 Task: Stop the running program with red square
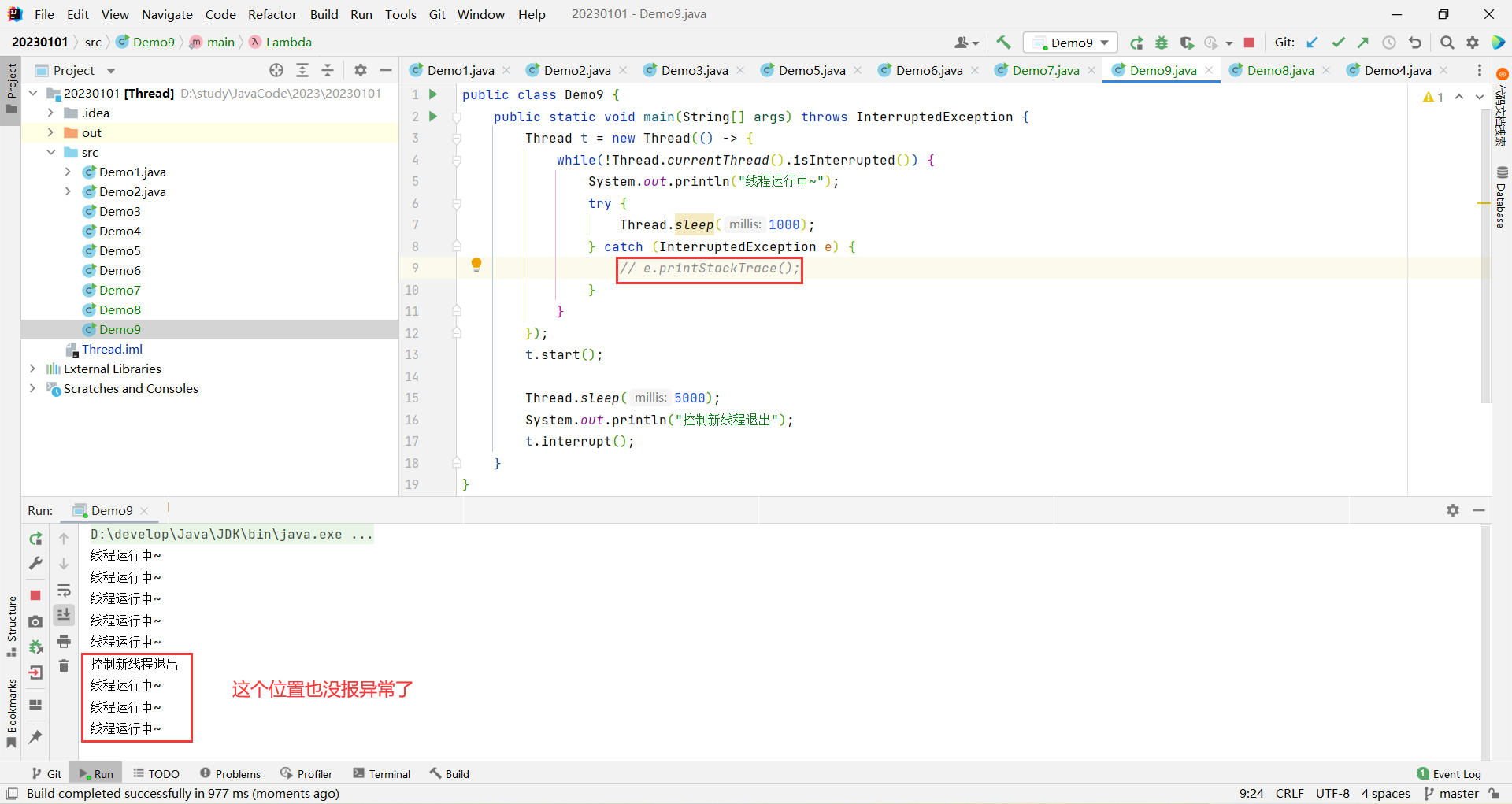[1249, 43]
